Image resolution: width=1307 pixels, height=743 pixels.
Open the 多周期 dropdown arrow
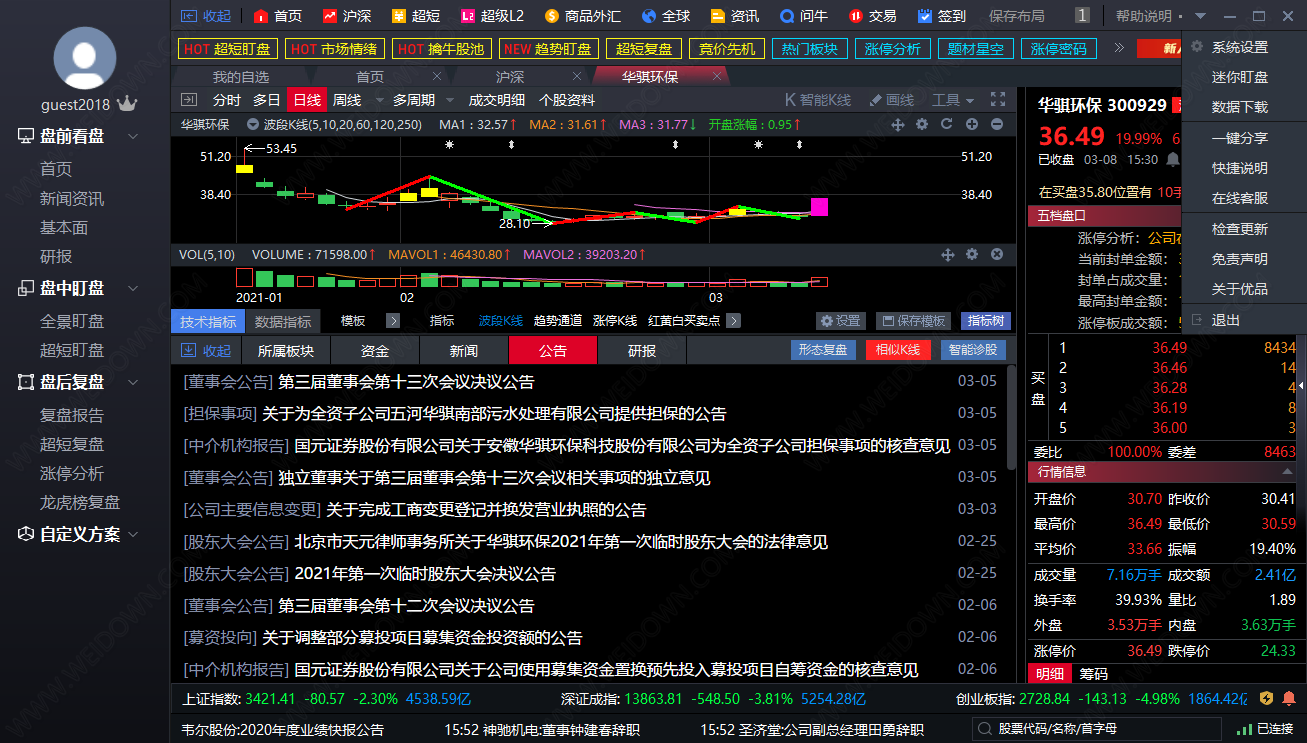[449, 101]
